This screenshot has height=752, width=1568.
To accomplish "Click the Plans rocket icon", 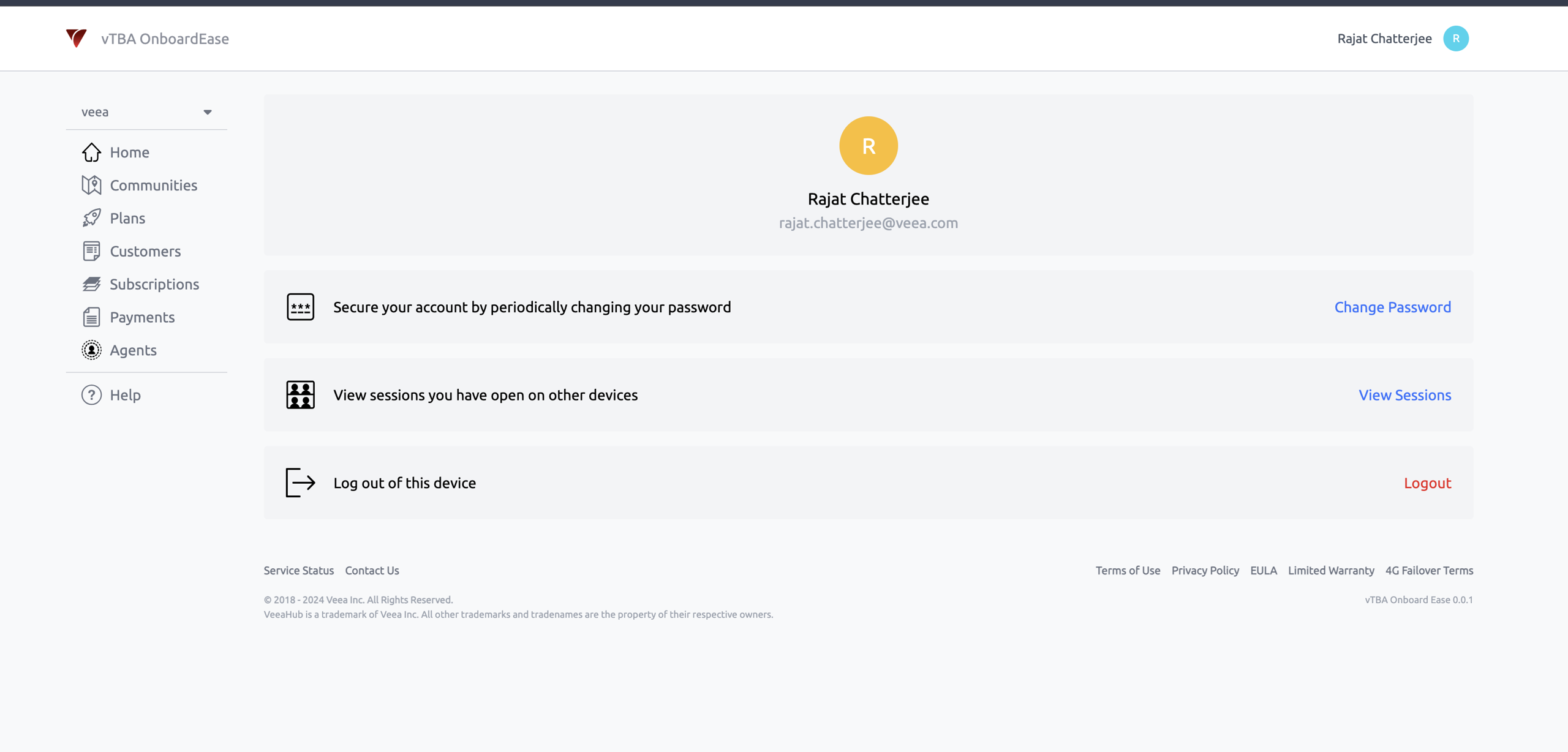I will [x=91, y=218].
